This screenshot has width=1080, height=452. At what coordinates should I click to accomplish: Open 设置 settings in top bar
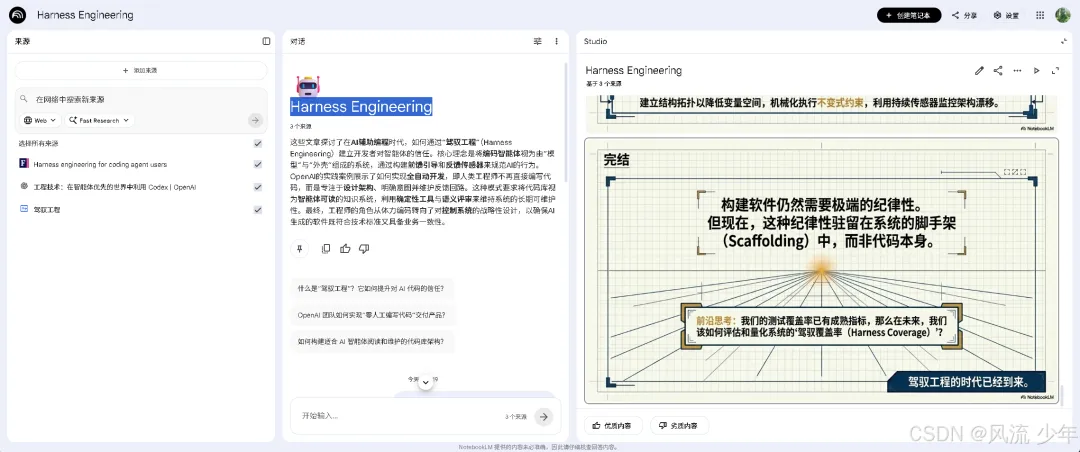(x=1006, y=15)
